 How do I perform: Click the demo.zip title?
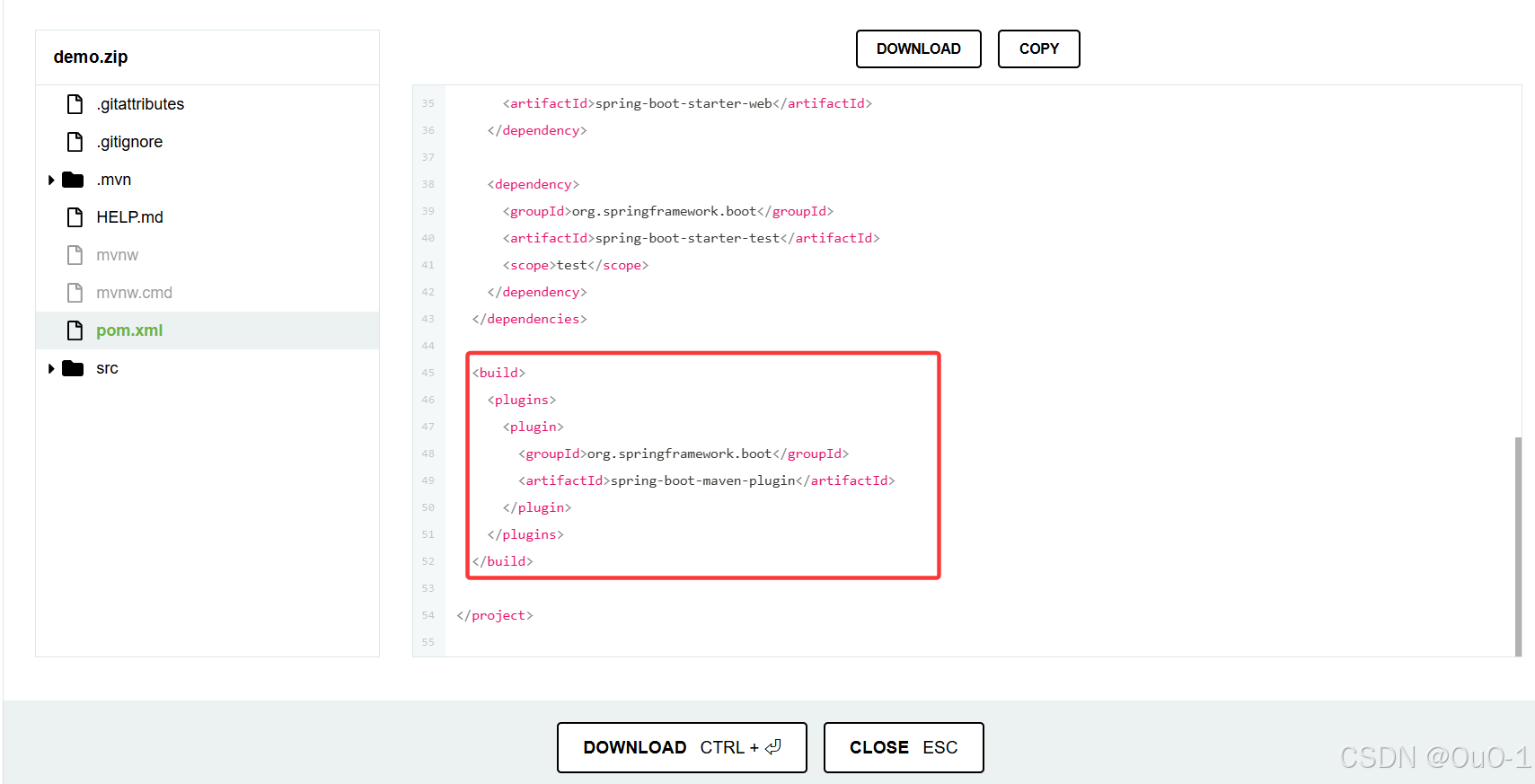pos(91,57)
